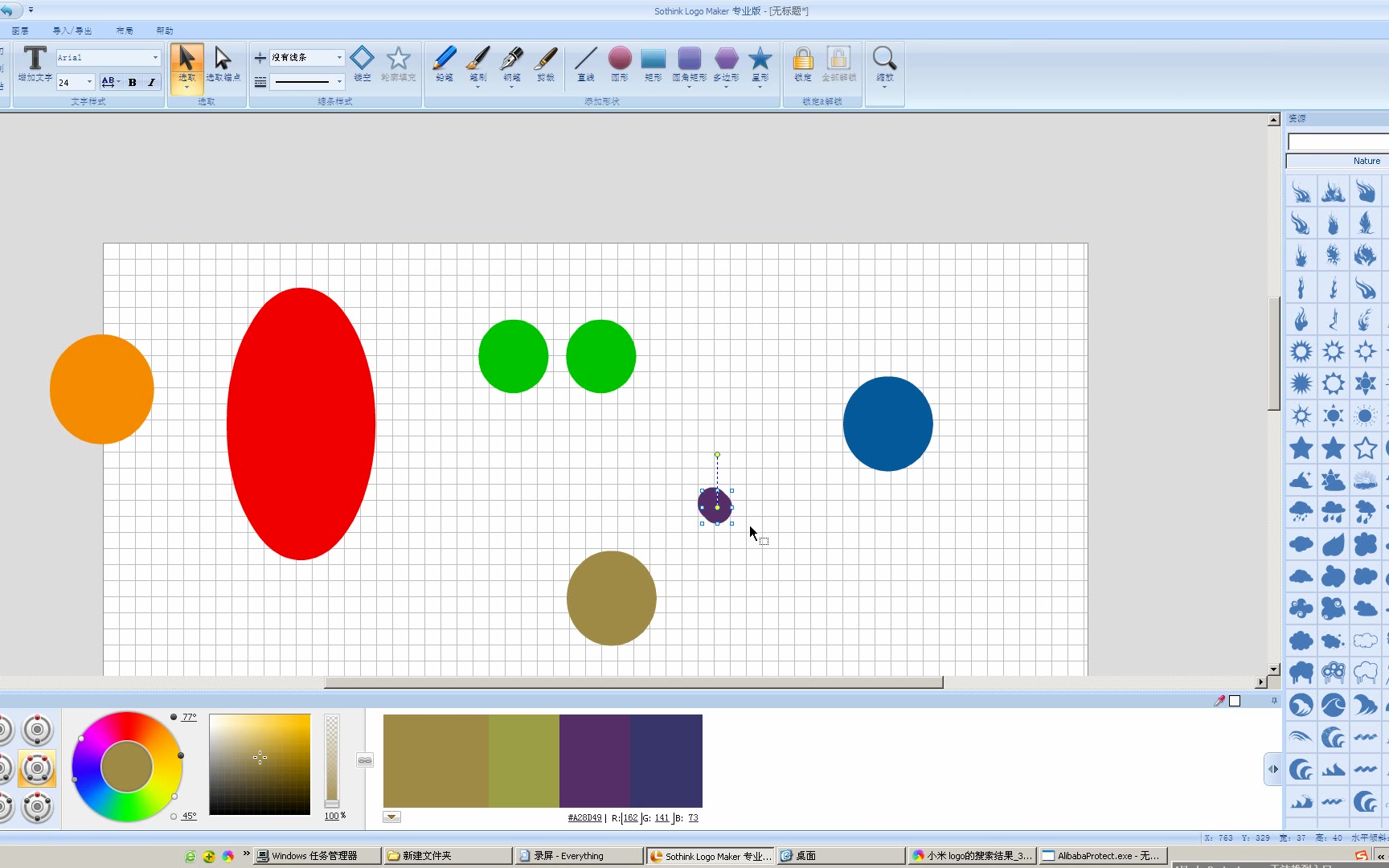1389x868 pixels.
Task: Pick the purple swatch in color scheme
Action: [595, 760]
